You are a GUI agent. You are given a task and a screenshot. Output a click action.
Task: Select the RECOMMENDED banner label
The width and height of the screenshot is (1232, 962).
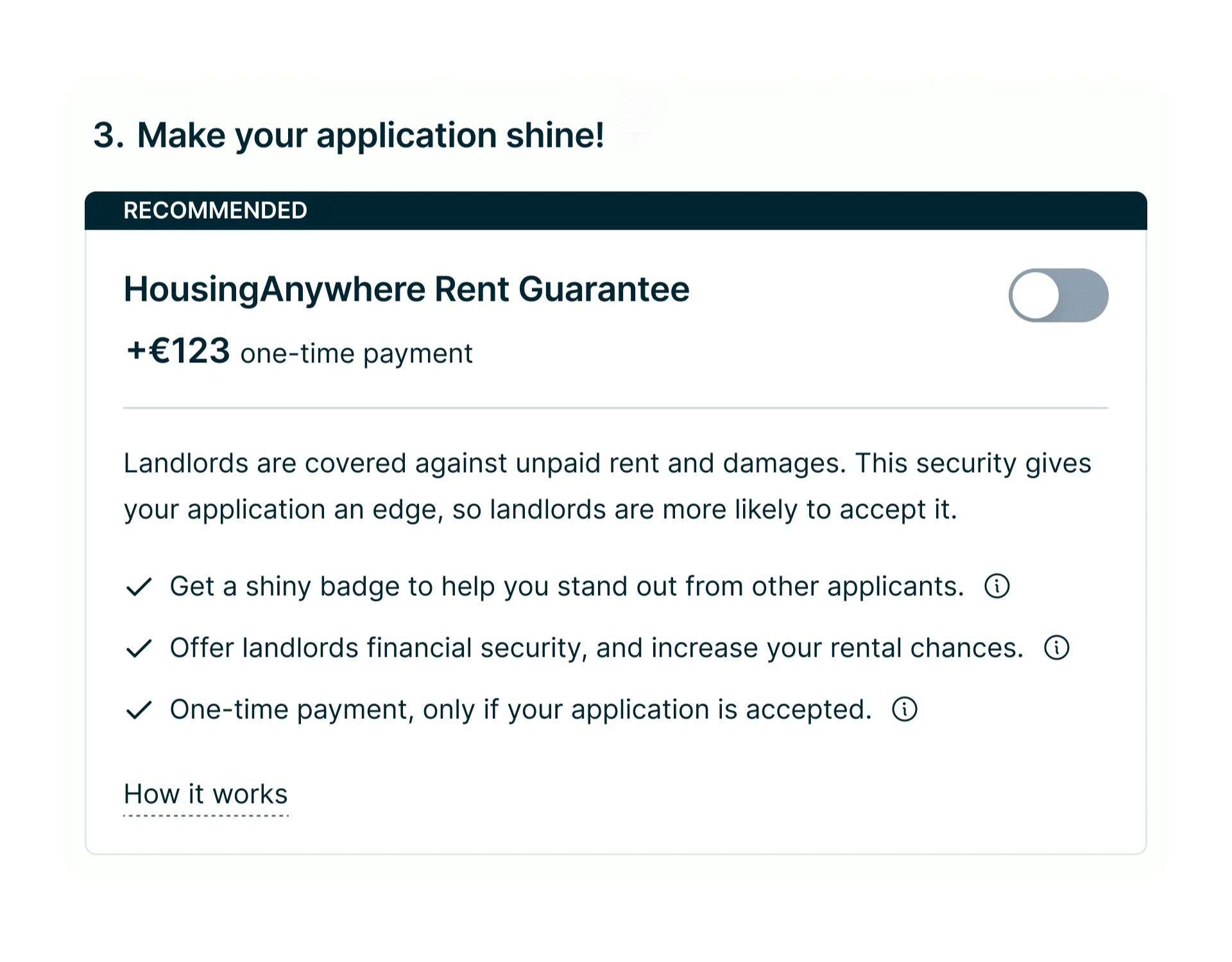[x=215, y=210]
